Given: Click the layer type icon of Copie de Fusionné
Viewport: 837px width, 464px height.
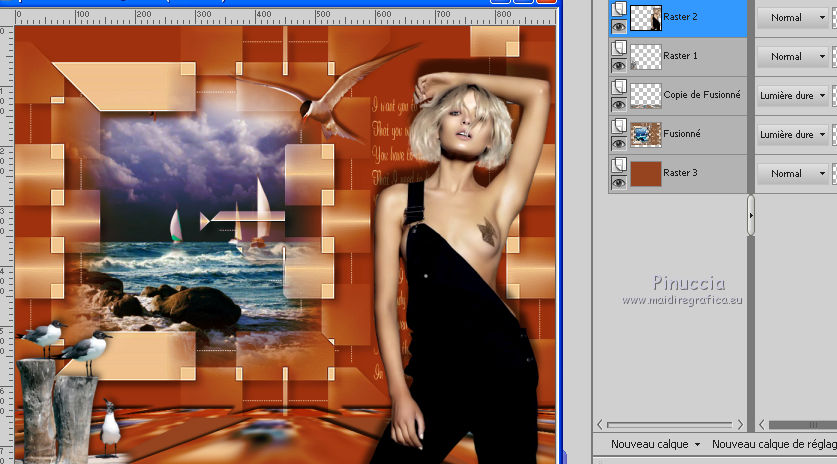Looking at the screenshot, I should [x=619, y=87].
